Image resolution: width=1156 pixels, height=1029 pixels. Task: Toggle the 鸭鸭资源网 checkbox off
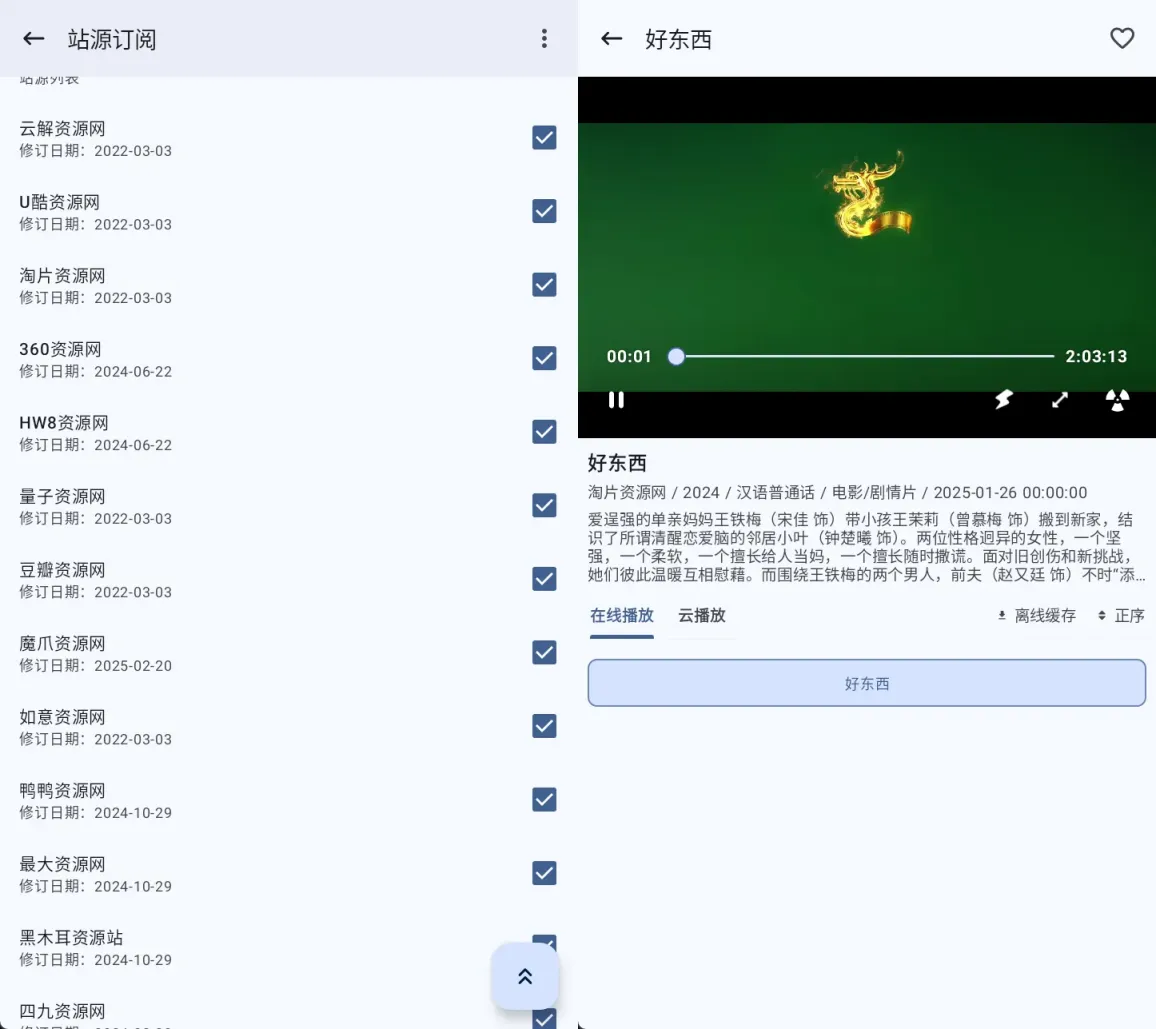544,799
